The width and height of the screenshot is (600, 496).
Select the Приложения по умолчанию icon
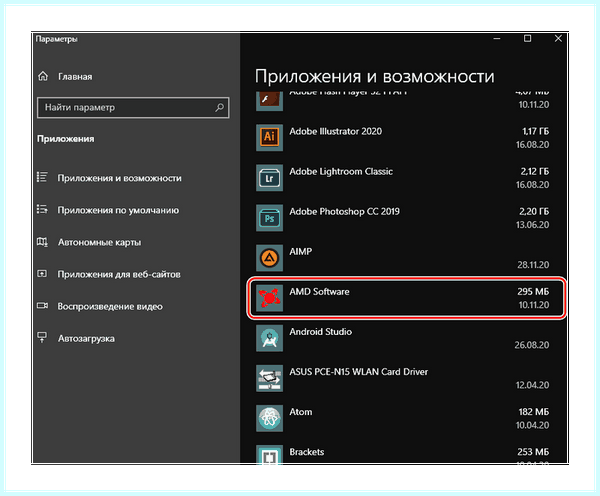click(42, 209)
